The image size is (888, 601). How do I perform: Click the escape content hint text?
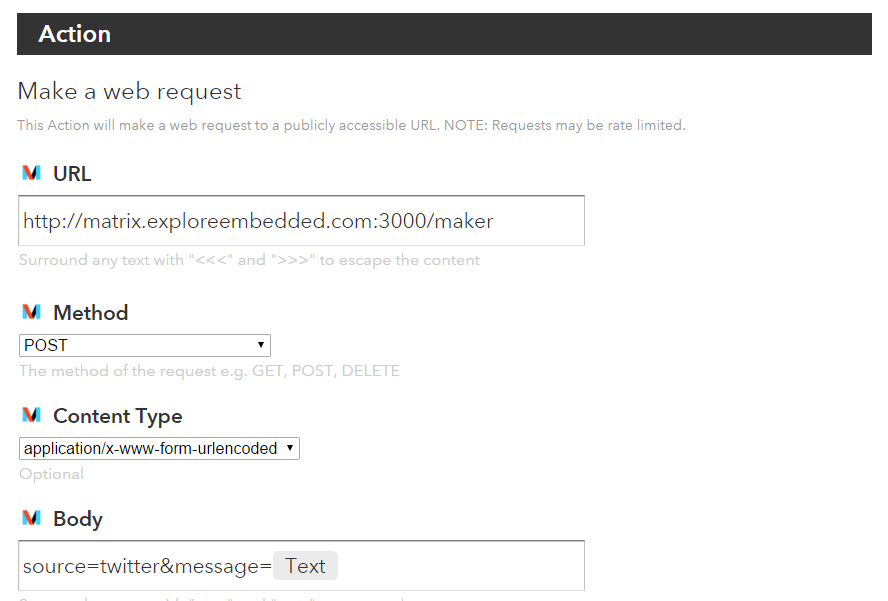click(249, 260)
